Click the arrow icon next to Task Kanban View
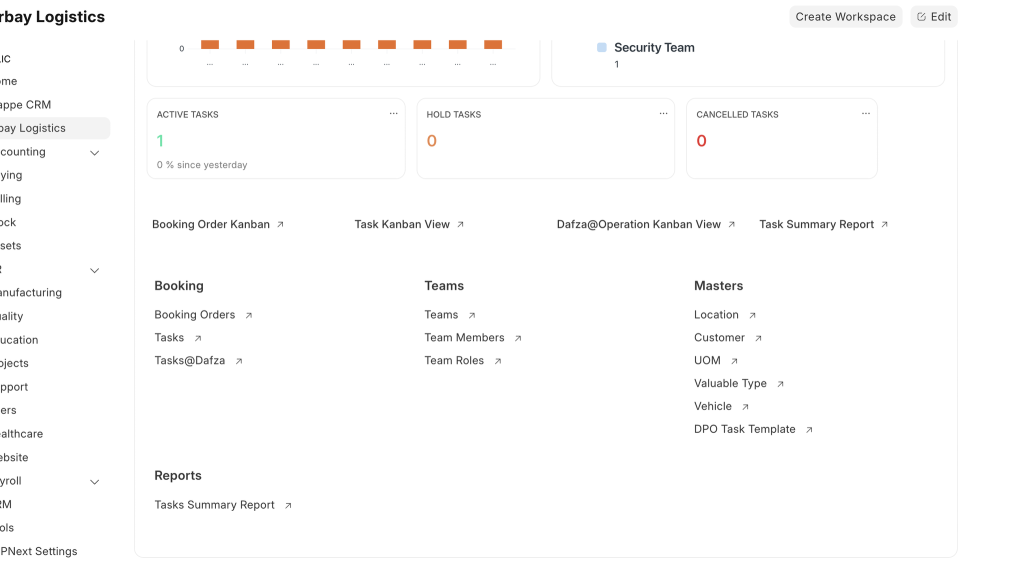 pos(460,224)
